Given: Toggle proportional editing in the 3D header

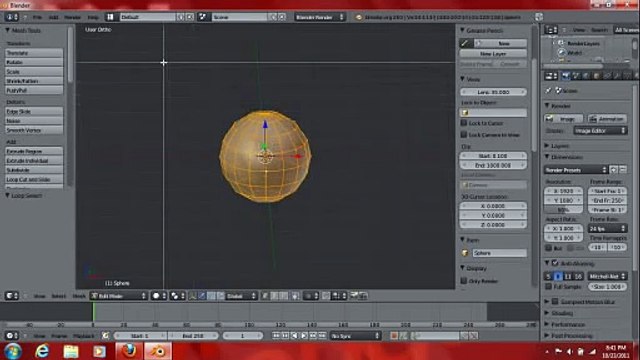Looking at the screenshot, I should 312,296.
